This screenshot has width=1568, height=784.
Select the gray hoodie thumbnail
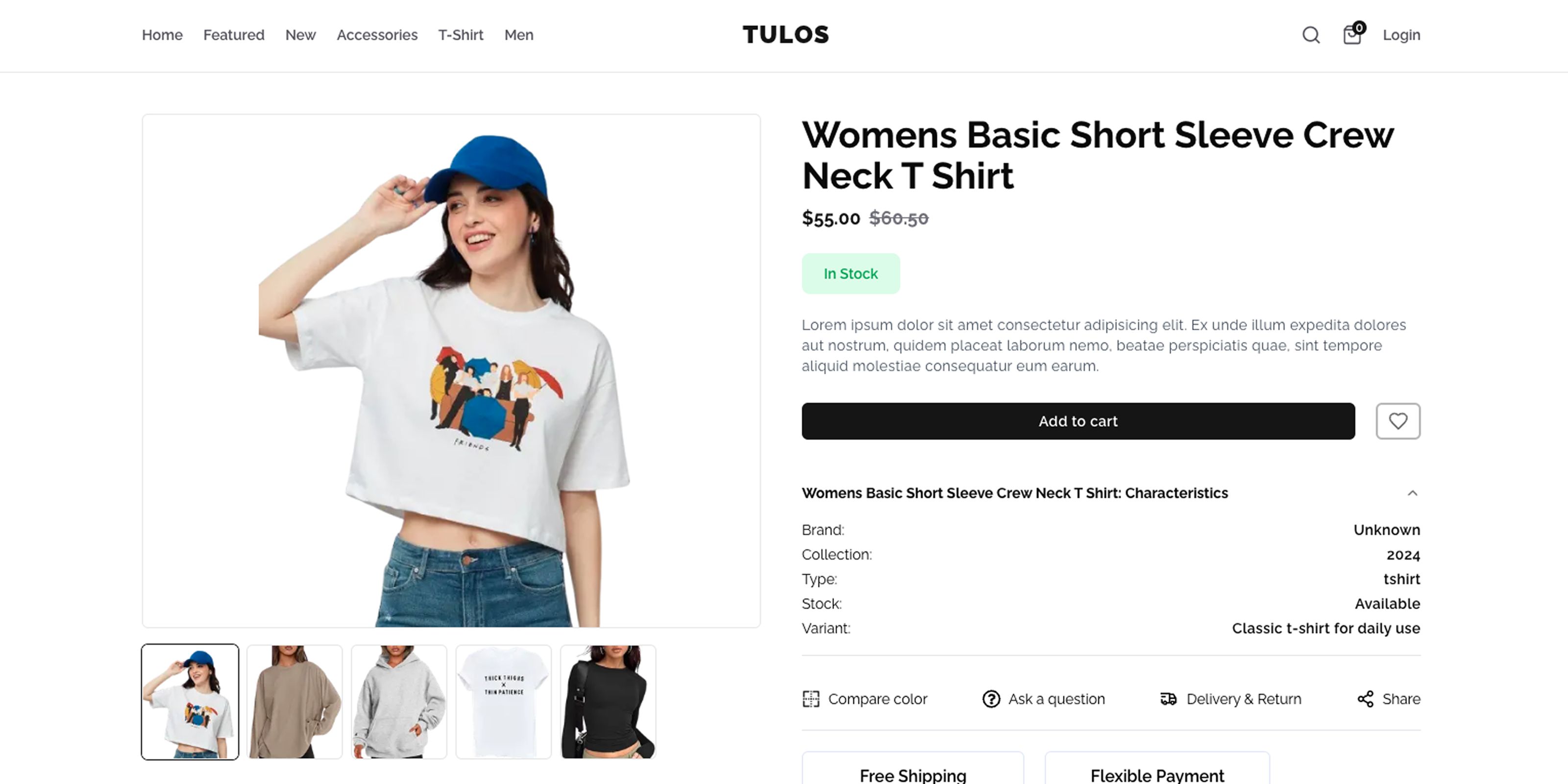[399, 702]
